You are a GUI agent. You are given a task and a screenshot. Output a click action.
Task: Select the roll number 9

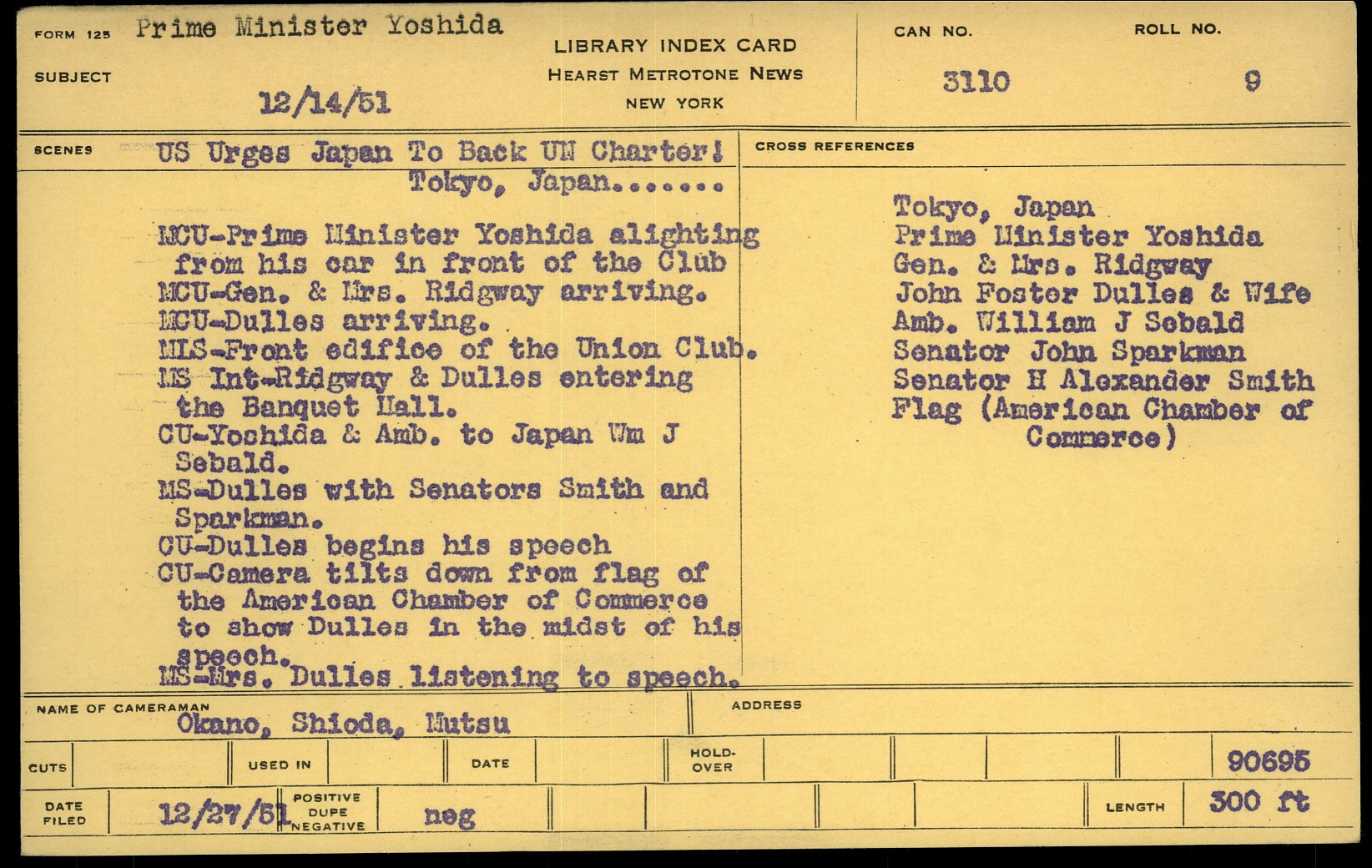[1252, 82]
